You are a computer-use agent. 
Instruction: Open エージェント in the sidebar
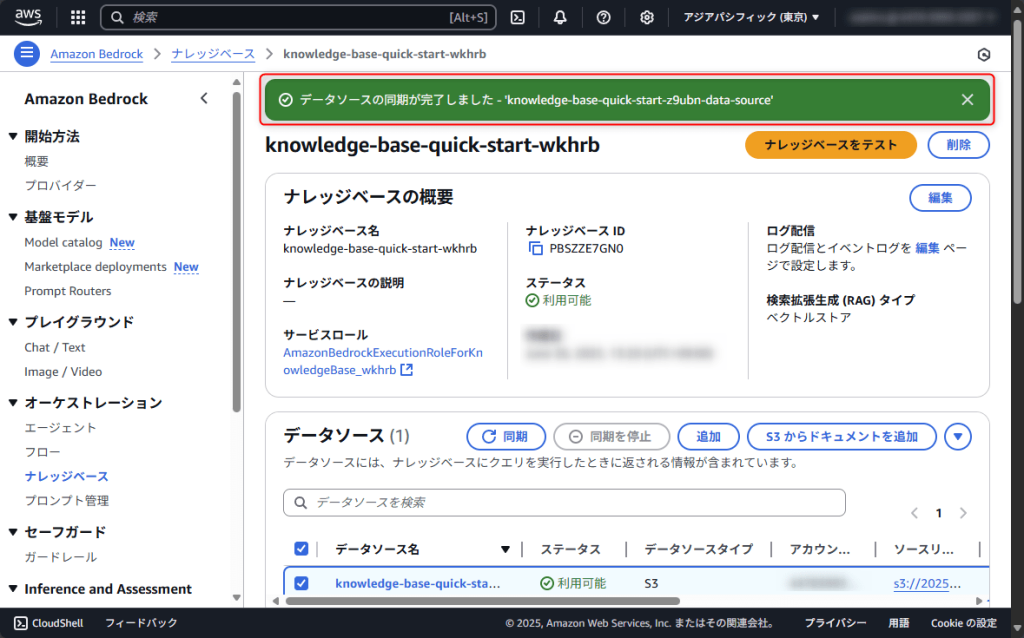point(60,428)
